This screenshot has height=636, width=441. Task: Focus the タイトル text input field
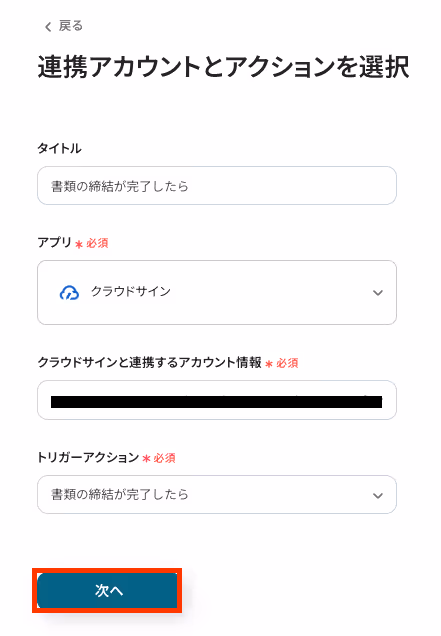pyautogui.click(x=217, y=186)
